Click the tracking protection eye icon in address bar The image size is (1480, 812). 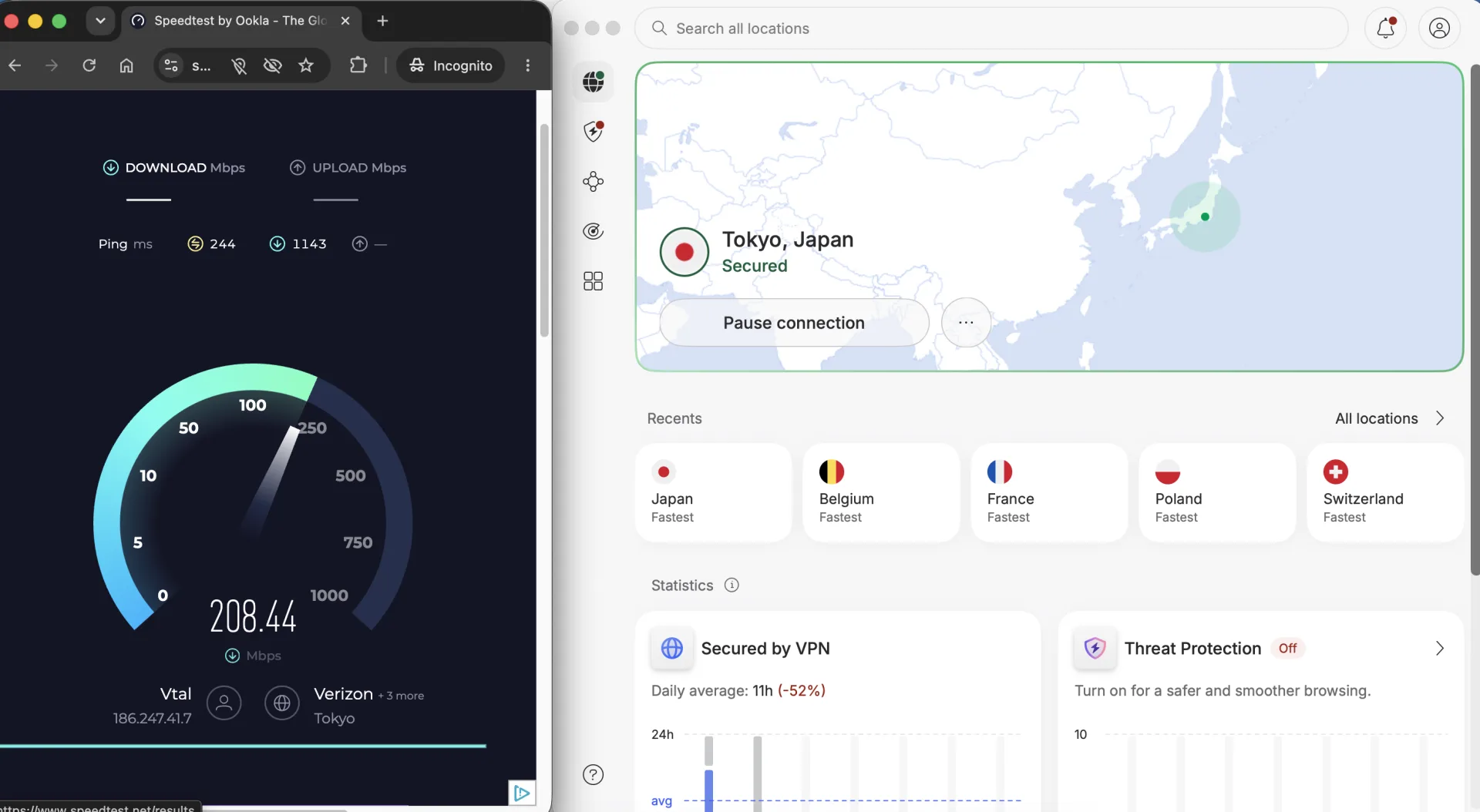coord(272,65)
